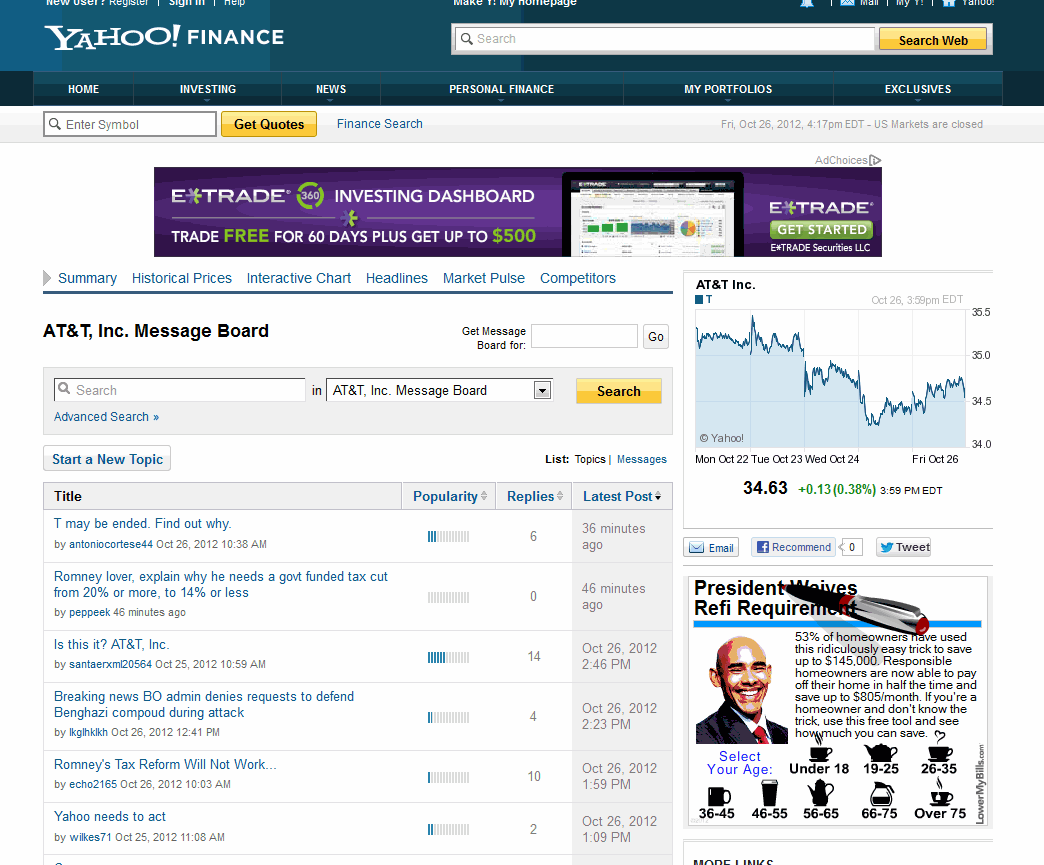Click the Enter Symbol input field

tap(130, 124)
